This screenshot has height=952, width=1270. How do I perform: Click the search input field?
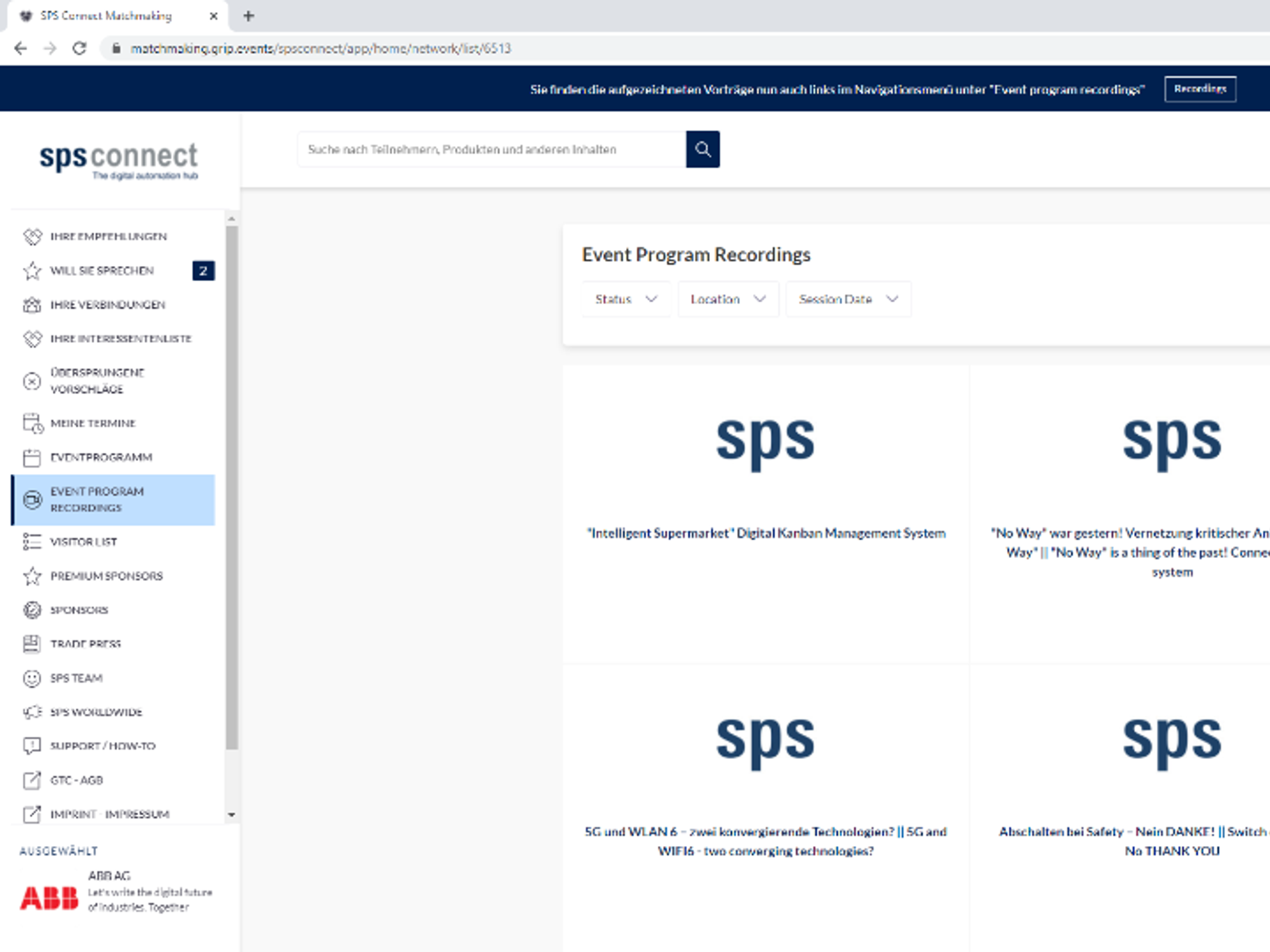[492, 149]
